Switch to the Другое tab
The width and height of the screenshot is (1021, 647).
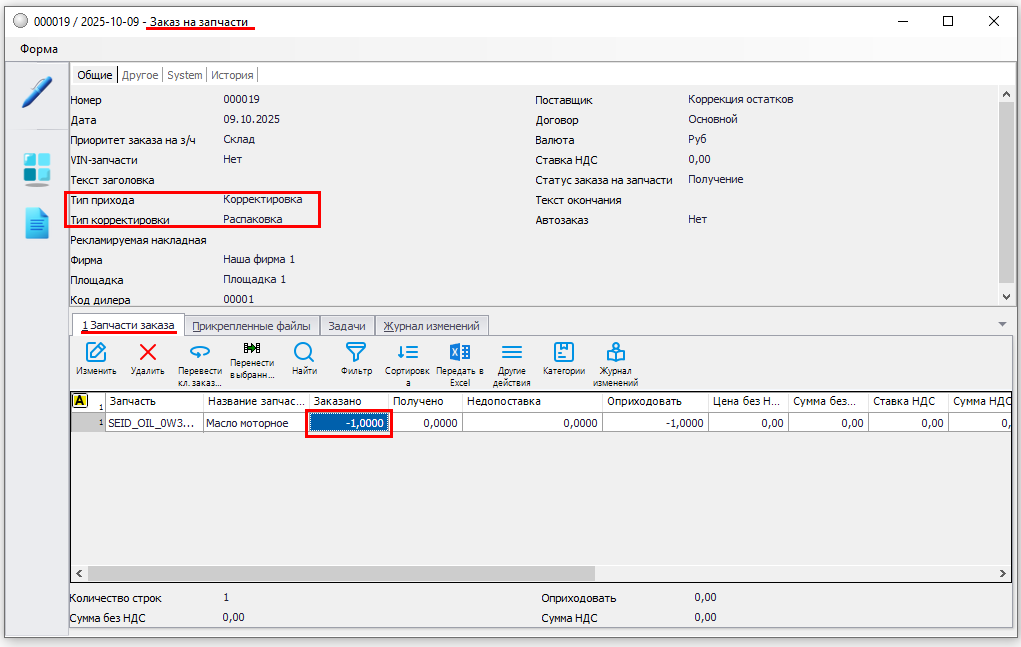point(140,75)
